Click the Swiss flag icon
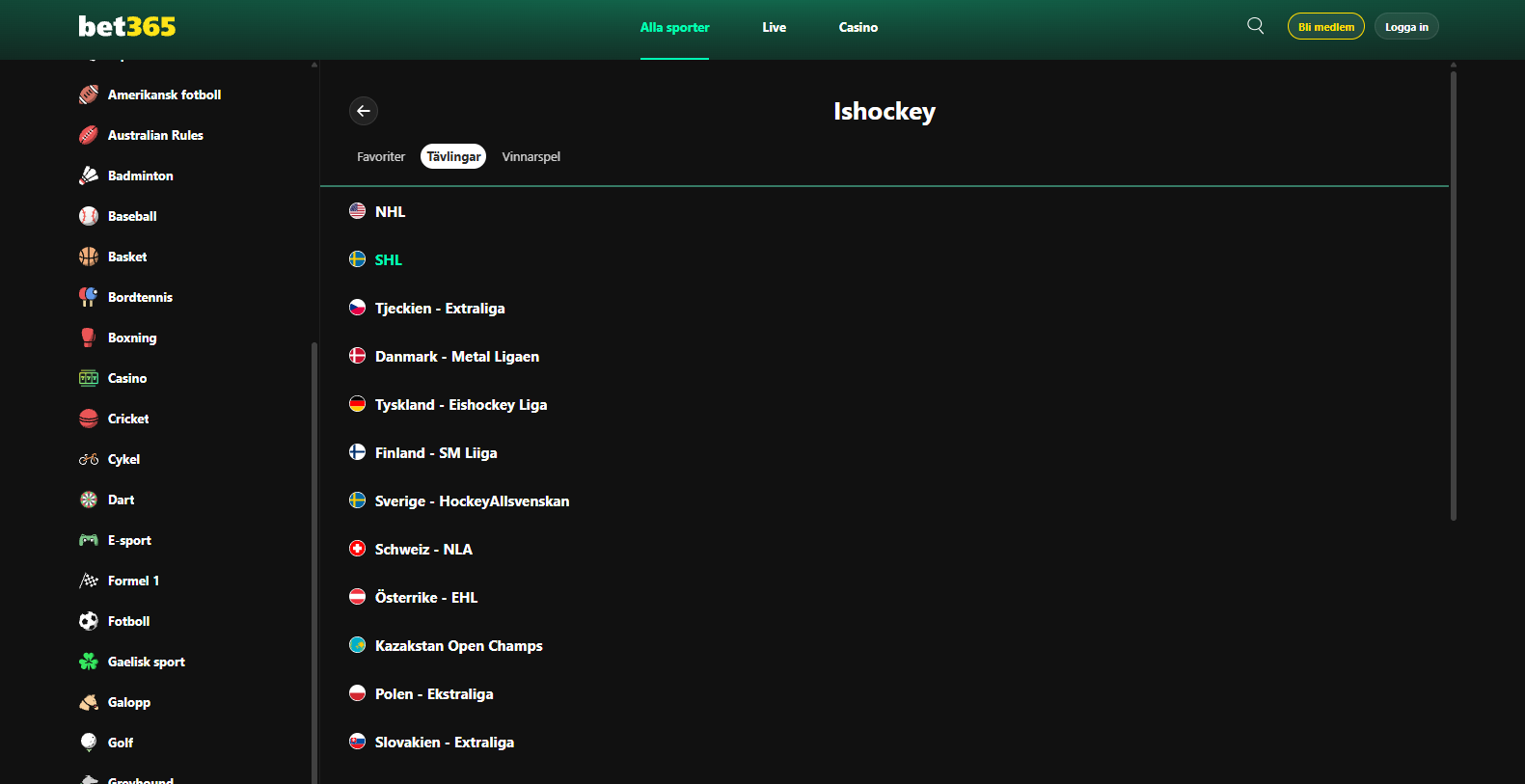The image size is (1525, 784). [x=357, y=548]
